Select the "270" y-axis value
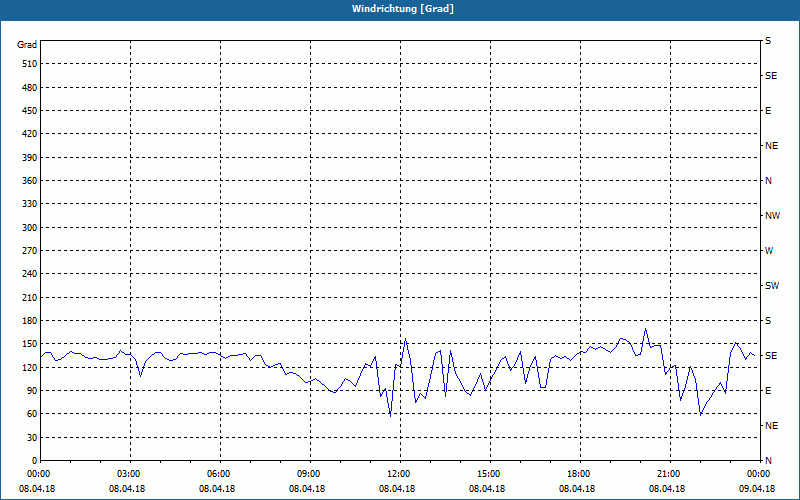Viewport: 800px width, 500px height. click(30, 251)
